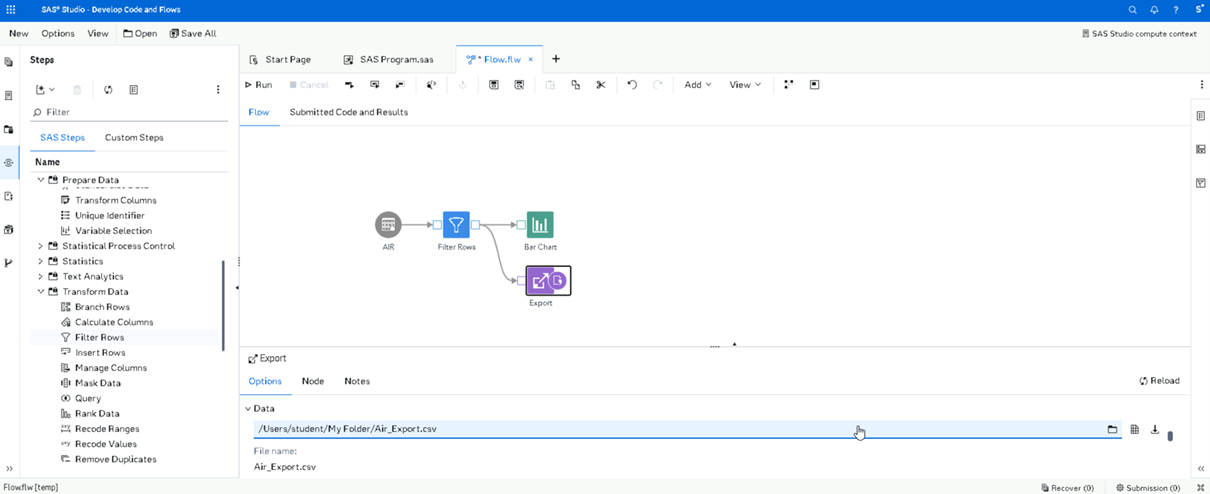Cut the selected node with scissors icon
Image resolution: width=1210 pixels, height=494 pixels.
click(x=601, y=85)
